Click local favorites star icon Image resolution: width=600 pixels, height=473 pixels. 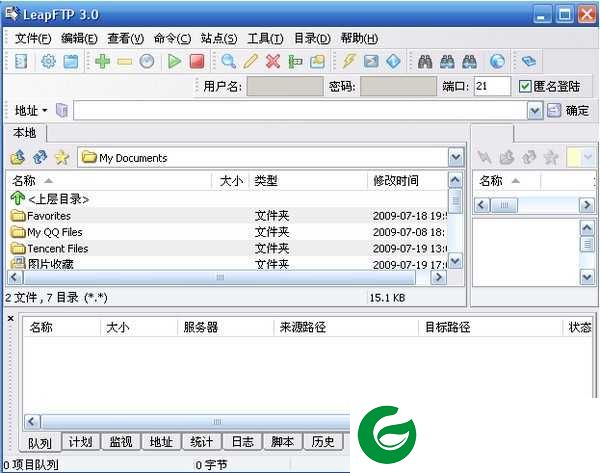(62, 157)
